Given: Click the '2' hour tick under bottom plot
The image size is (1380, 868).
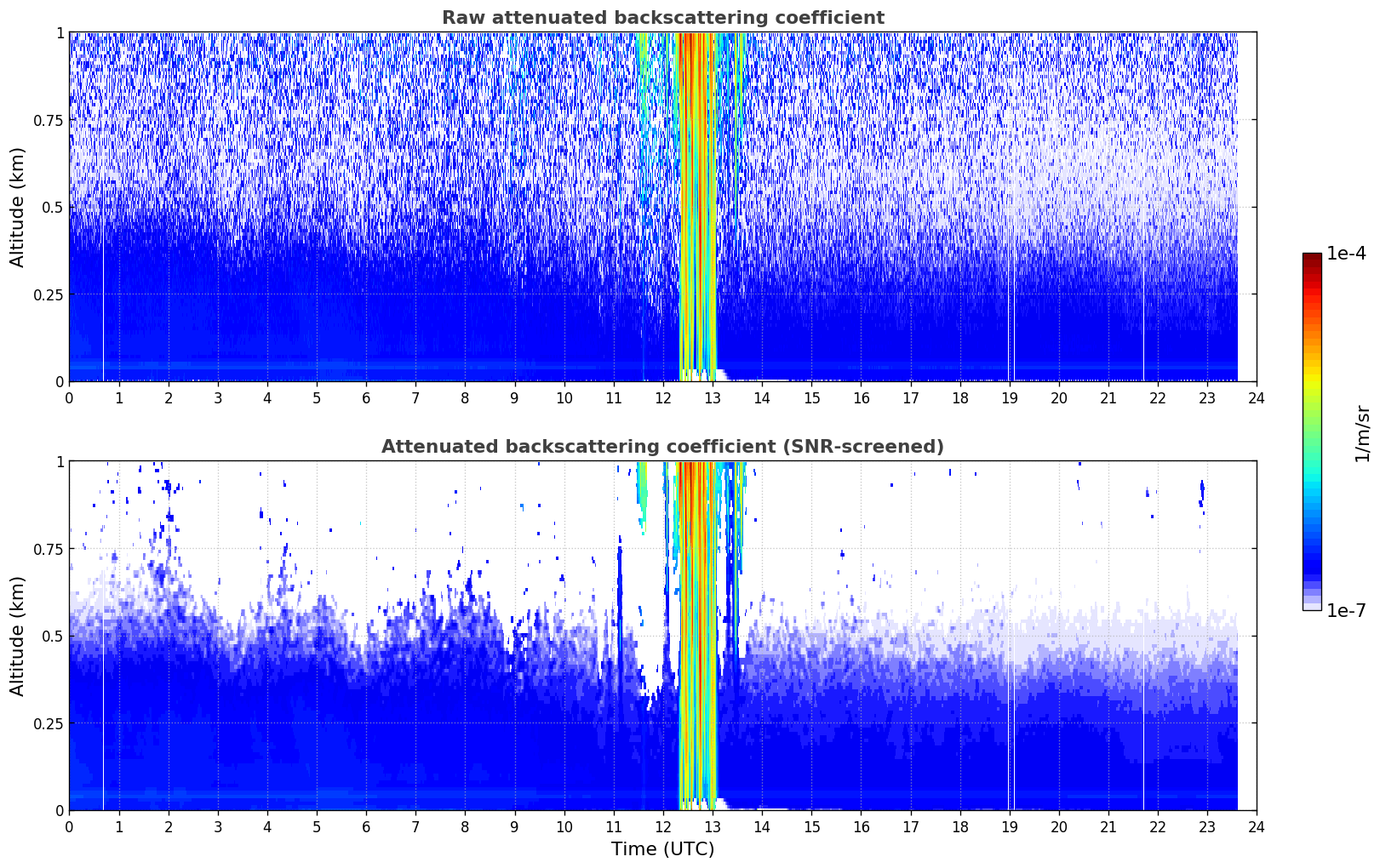Looking at the screenshot, I should 169,826.
